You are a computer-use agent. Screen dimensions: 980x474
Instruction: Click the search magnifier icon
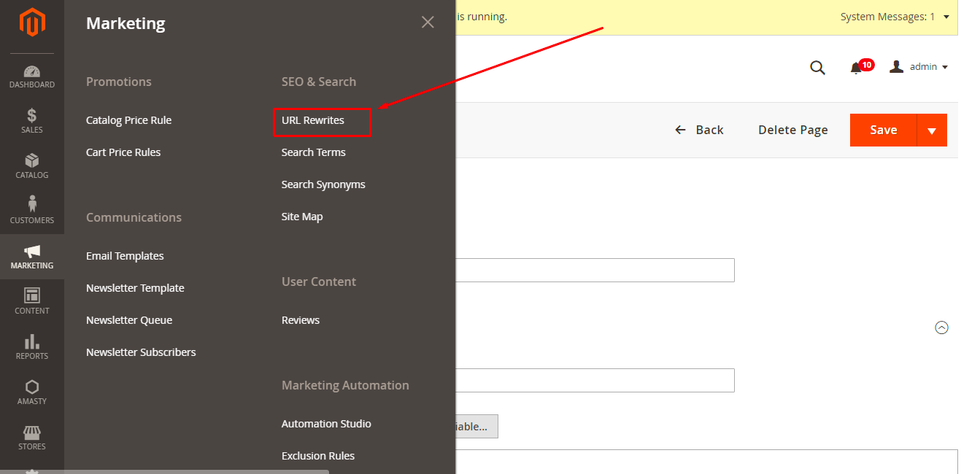(x=817, y=67)
